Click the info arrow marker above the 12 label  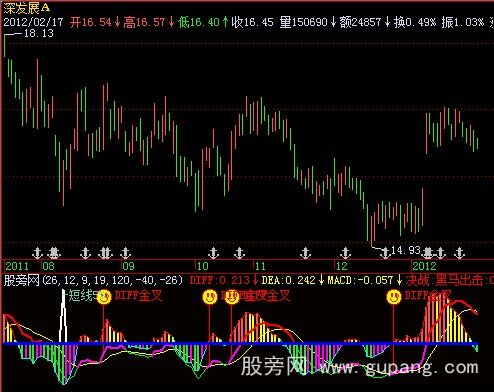(345, 253)
